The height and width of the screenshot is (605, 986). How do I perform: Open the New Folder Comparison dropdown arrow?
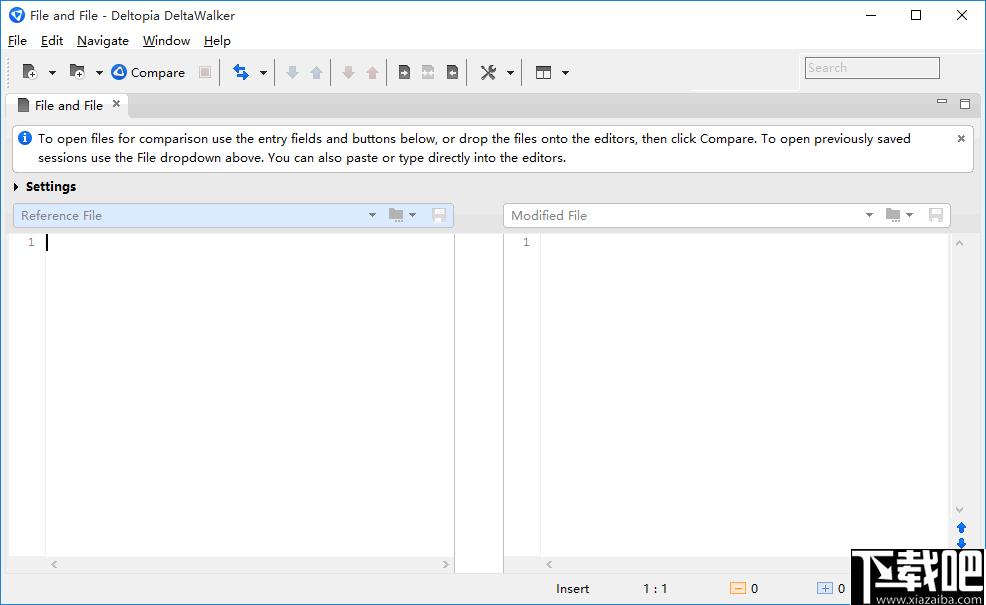[x=99, y=73]
